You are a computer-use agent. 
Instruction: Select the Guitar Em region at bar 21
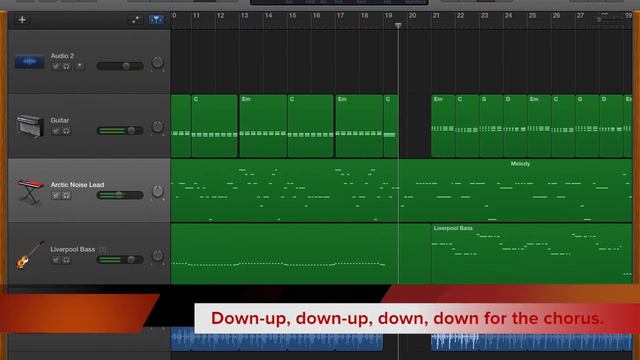(x=443, y=126)
